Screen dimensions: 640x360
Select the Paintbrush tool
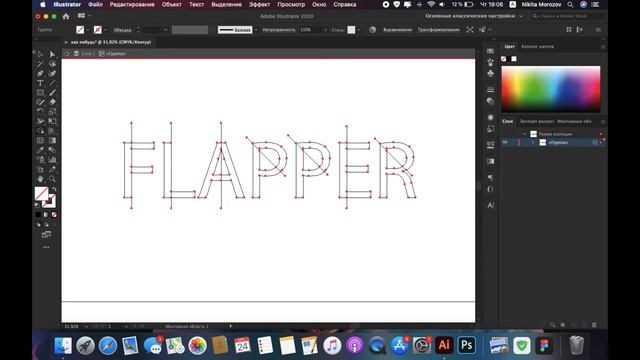(52, 93)
